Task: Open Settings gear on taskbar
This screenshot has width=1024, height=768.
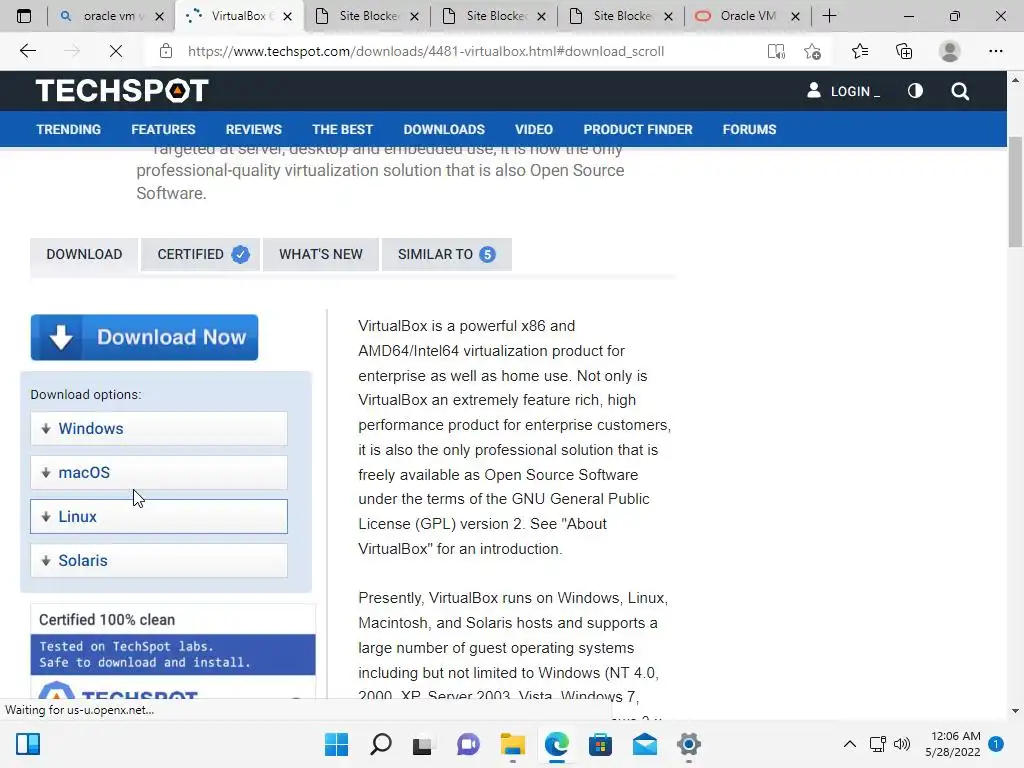Action: pyautogui.click(x=688, y=744)
